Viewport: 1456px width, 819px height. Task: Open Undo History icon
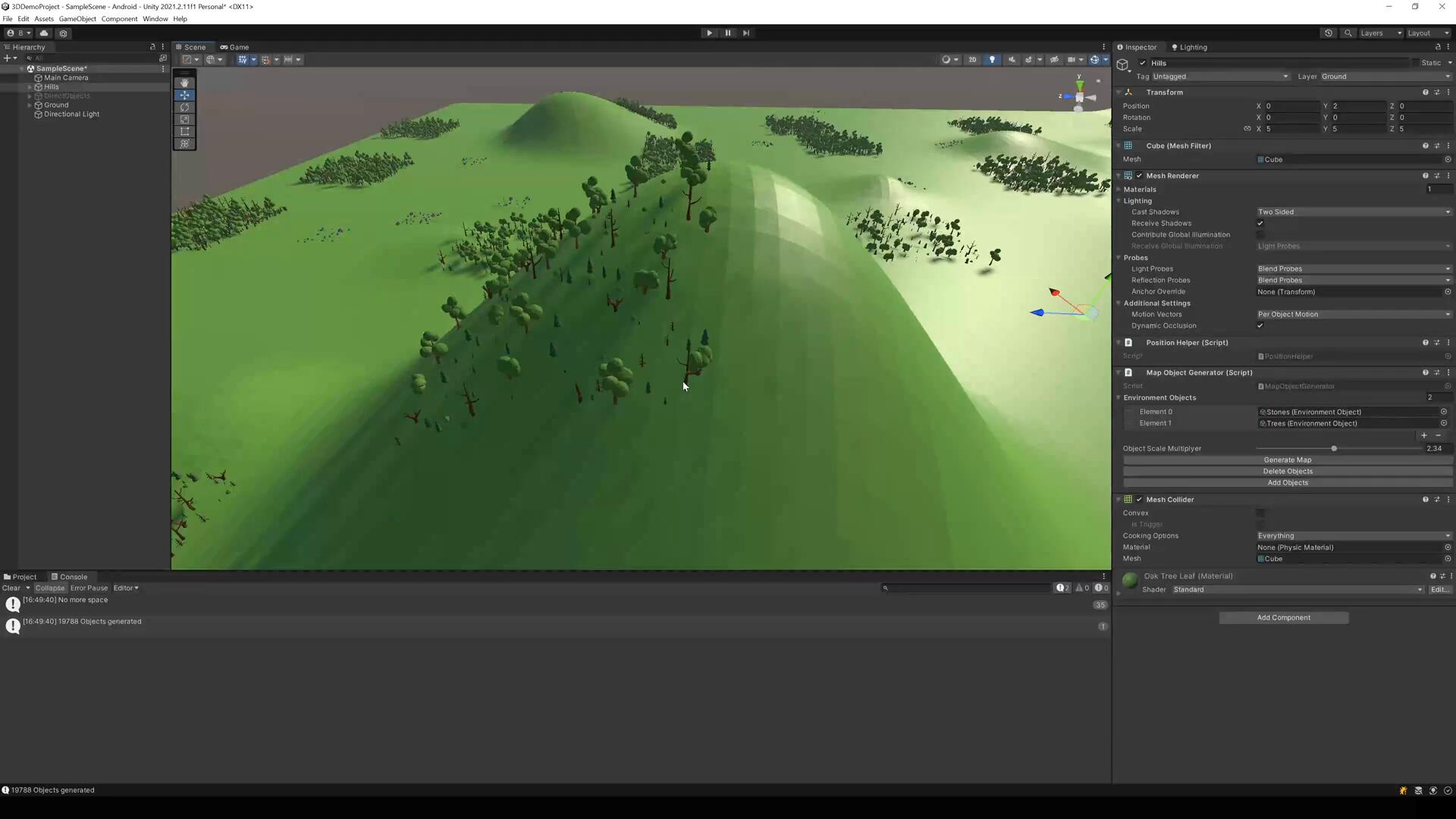pos(1328,33)
